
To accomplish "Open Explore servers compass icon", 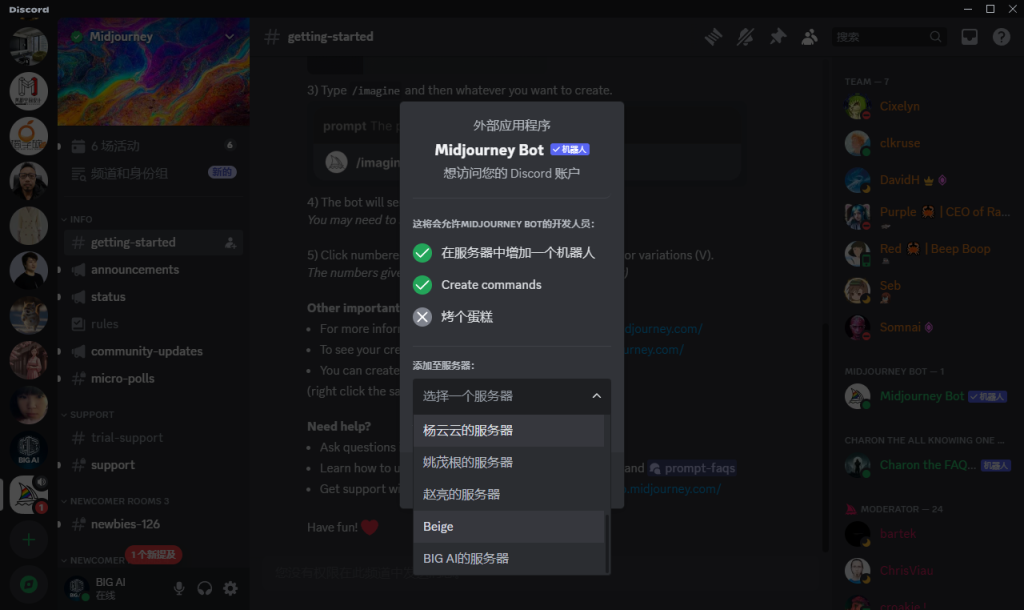I will [x=29, y=585].
